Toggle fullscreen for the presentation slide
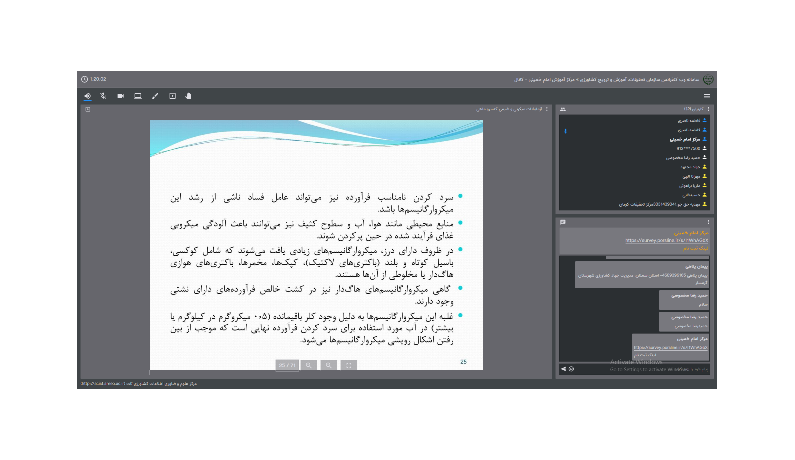 349,365
